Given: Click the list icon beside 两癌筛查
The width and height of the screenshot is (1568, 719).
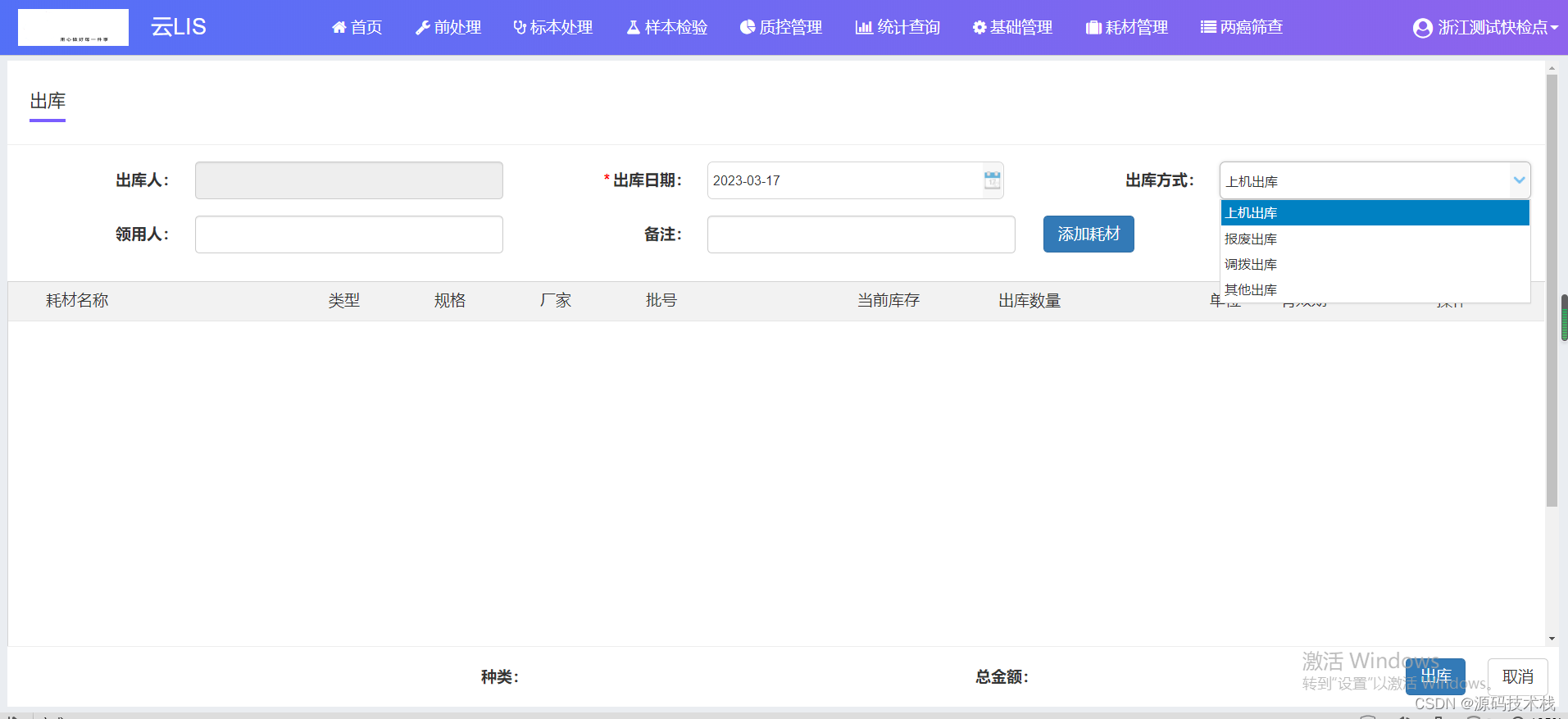Looking at the screenshot, I should point(1208,28).
